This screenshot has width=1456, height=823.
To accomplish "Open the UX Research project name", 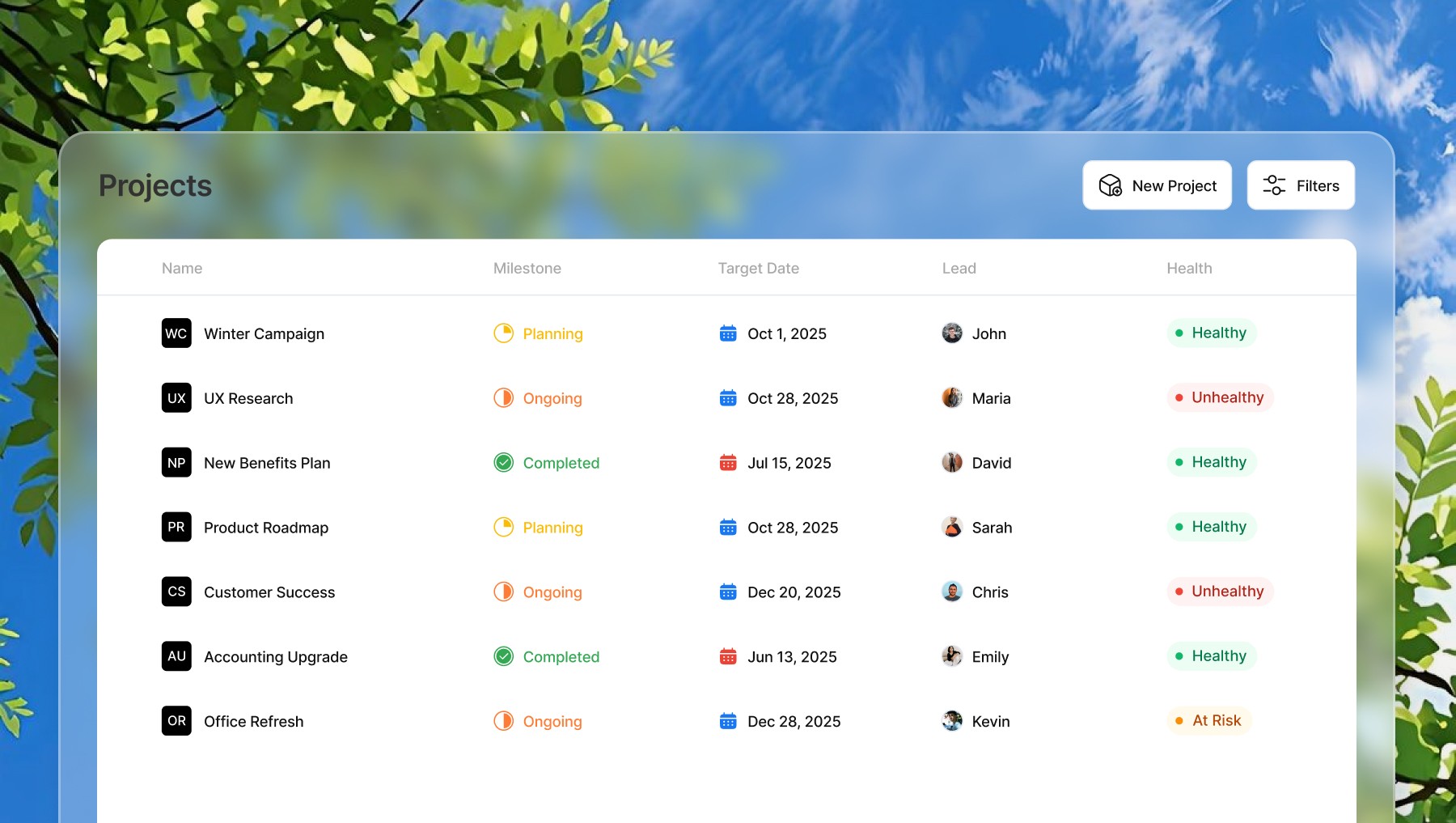I will [248, 398].
